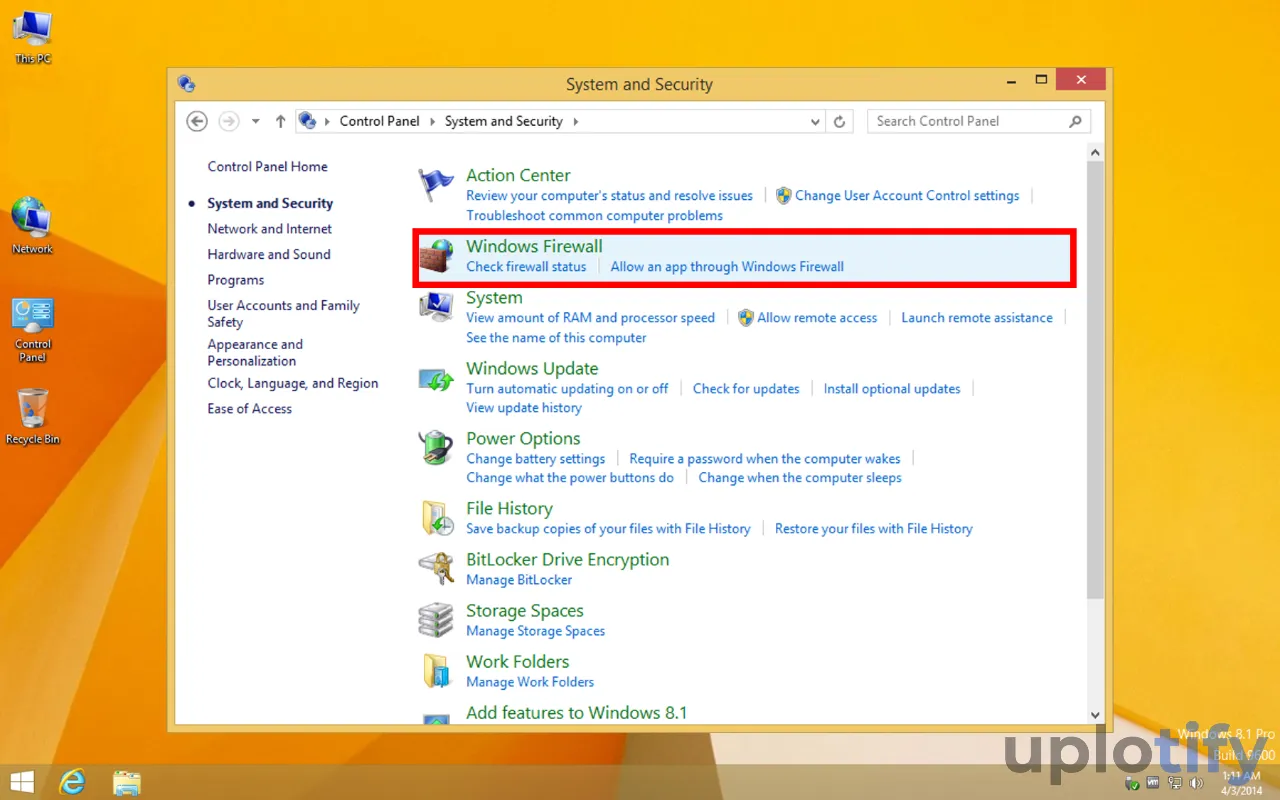Open Appearance and Personalization category
The image size is (1280, 800).
coord(255,353)
